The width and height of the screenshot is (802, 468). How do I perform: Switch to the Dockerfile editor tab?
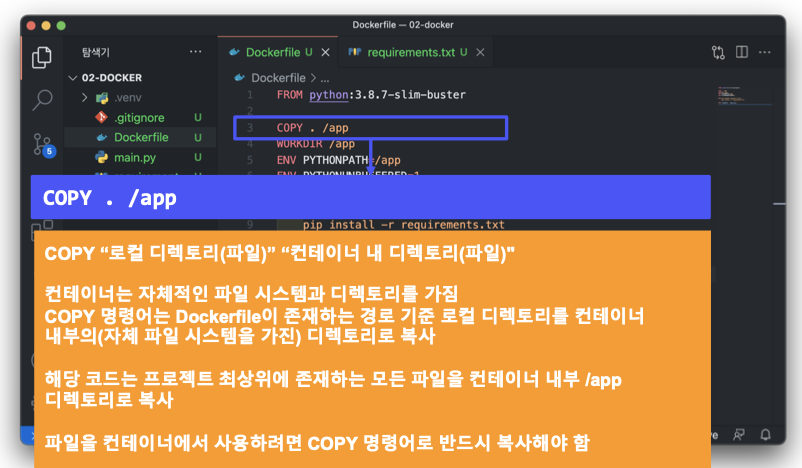(273, 52)
